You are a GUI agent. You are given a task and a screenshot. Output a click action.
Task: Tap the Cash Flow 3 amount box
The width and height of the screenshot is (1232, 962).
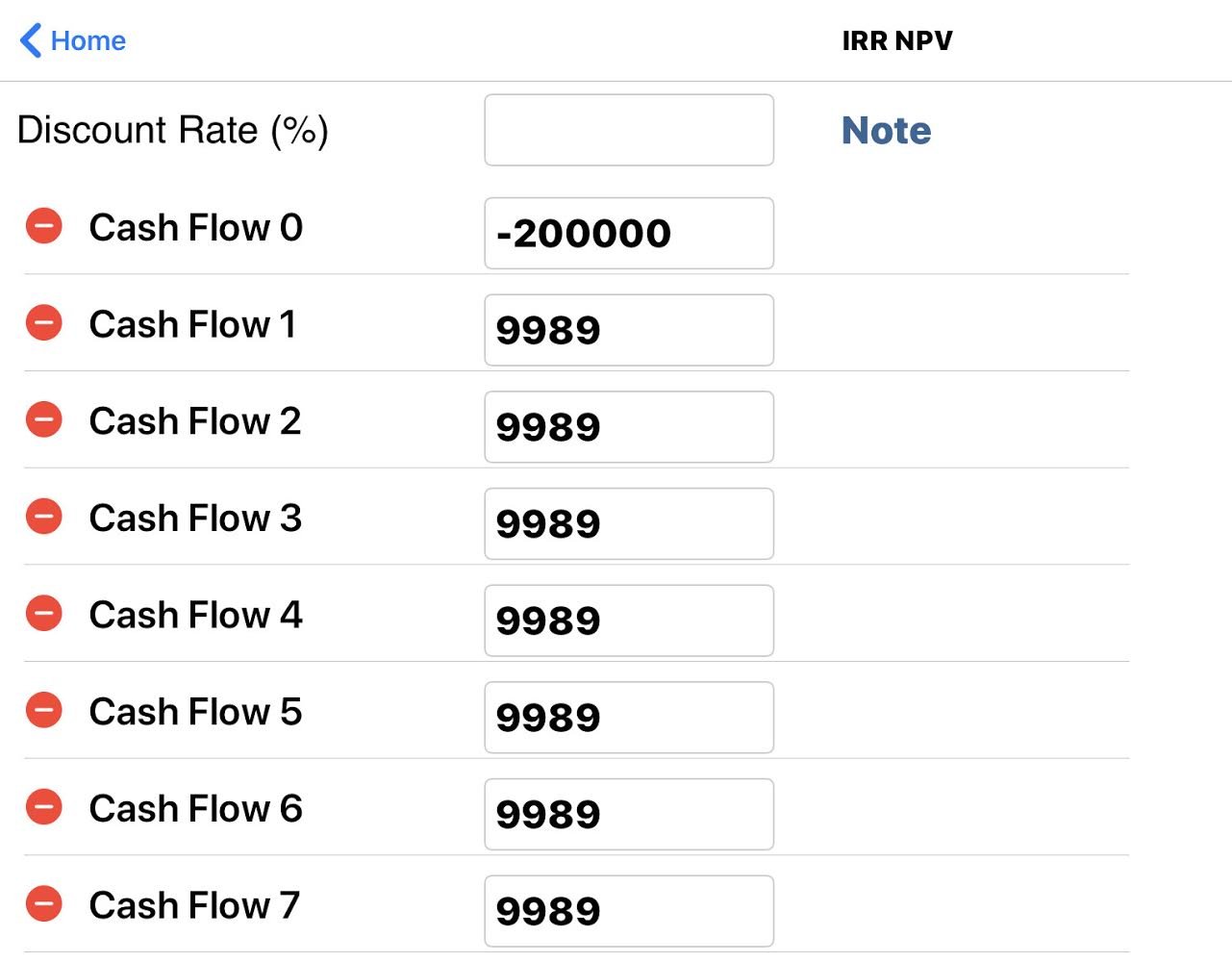coord(629,523)
